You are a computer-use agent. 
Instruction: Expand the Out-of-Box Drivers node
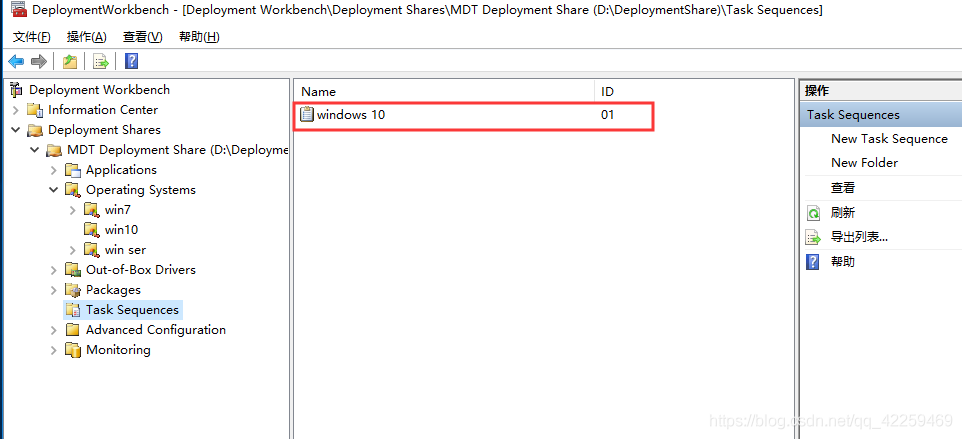pyautogui.click(x=54, y=270)
